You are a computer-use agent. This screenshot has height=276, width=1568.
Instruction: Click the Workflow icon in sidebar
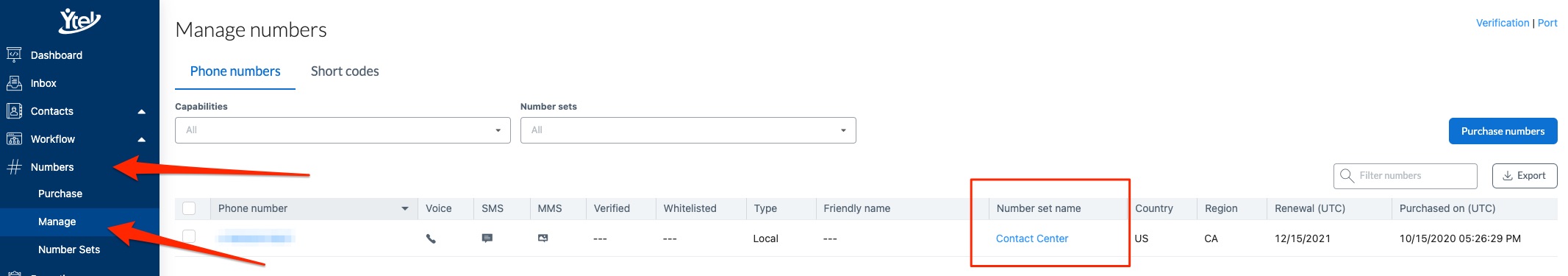pyautogui.click(x=14, y=138)
